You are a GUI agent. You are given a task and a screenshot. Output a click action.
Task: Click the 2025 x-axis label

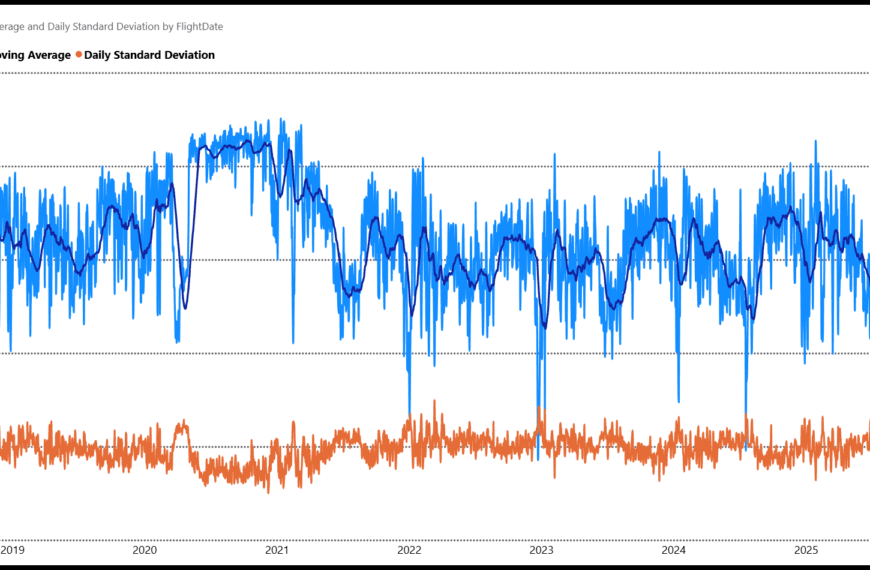click(x=806, y=550)
